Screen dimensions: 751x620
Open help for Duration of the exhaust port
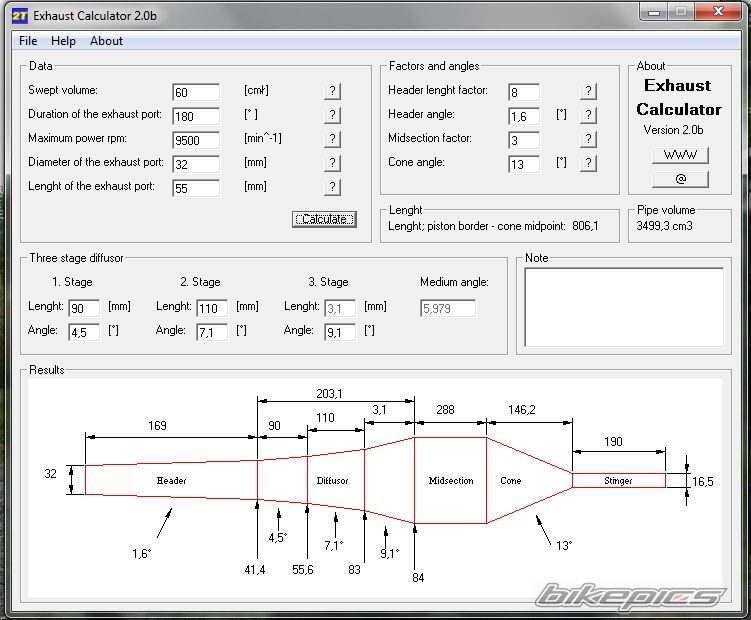click(332, 115)
